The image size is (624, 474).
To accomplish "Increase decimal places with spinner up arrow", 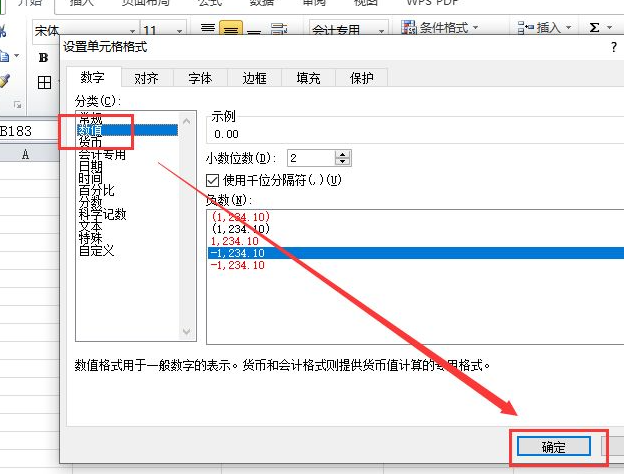I will (x=343, y=154).
